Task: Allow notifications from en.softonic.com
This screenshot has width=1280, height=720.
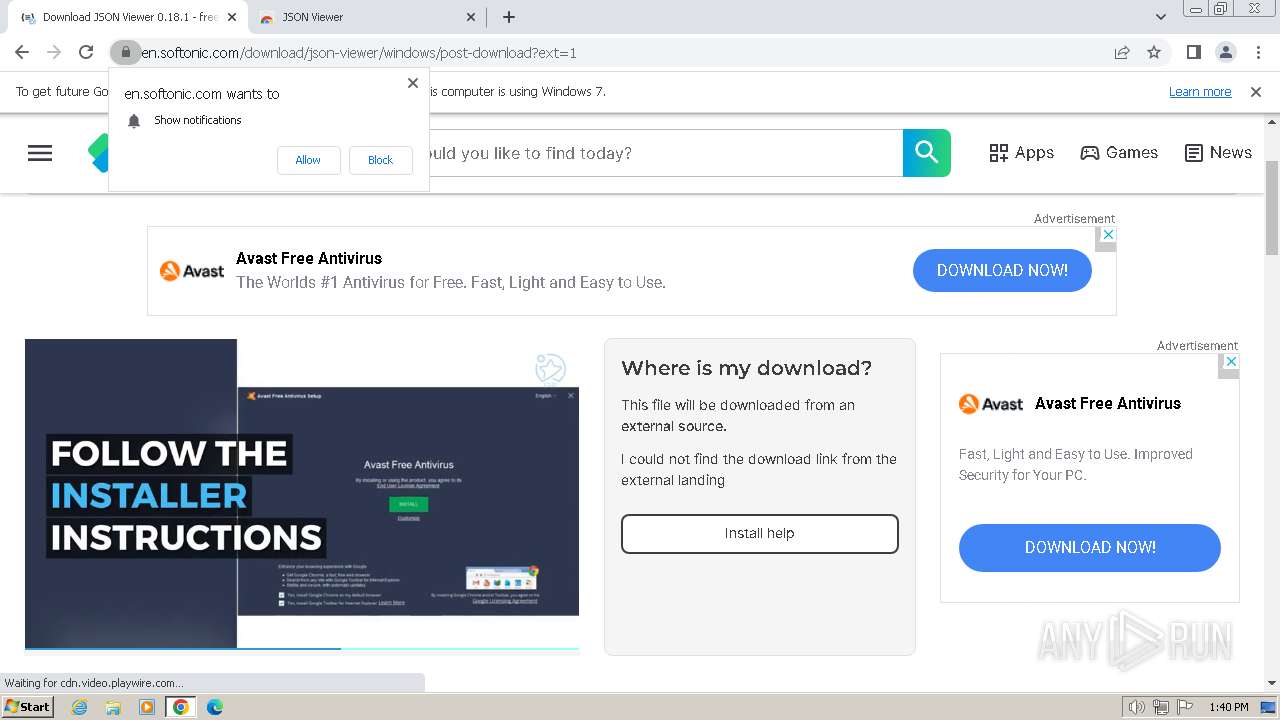Action: tap(308, 160)
